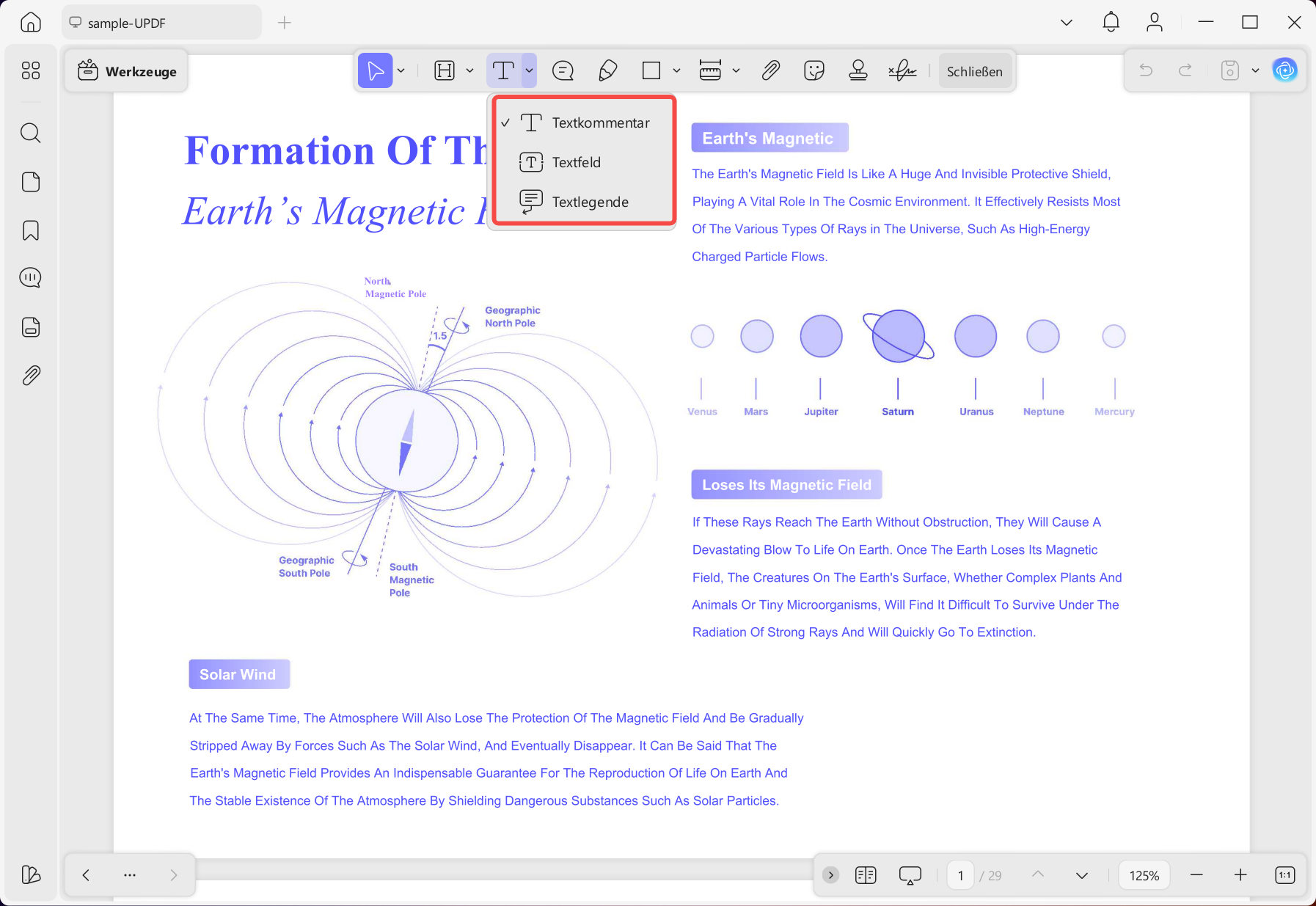Click the layers icon at sidebar bottom
The height and width of the screenshot is (906, 1316).
pyautogui.click(x=31, y=874)
